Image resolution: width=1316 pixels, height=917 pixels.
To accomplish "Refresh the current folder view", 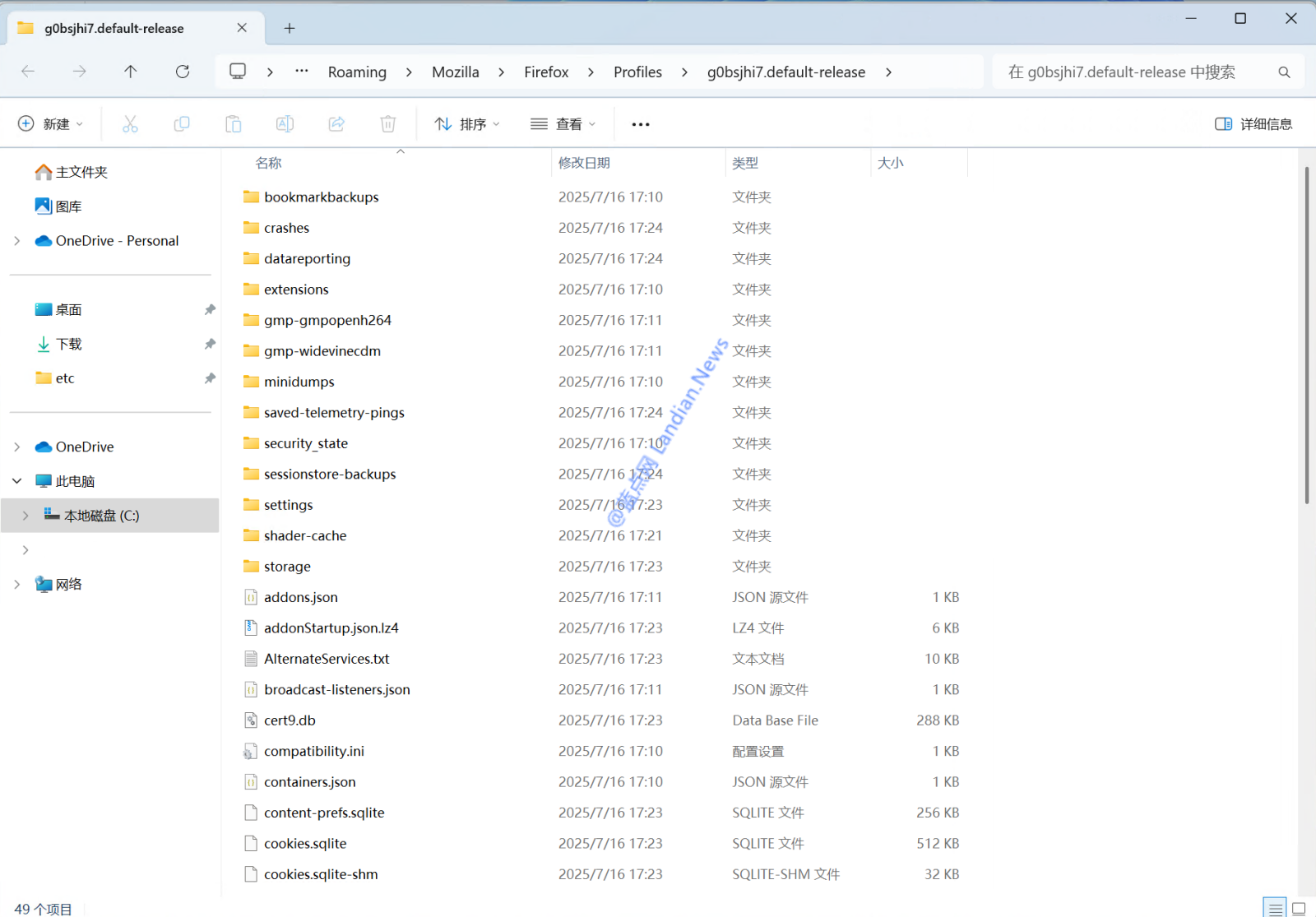I will coord(183,72).
